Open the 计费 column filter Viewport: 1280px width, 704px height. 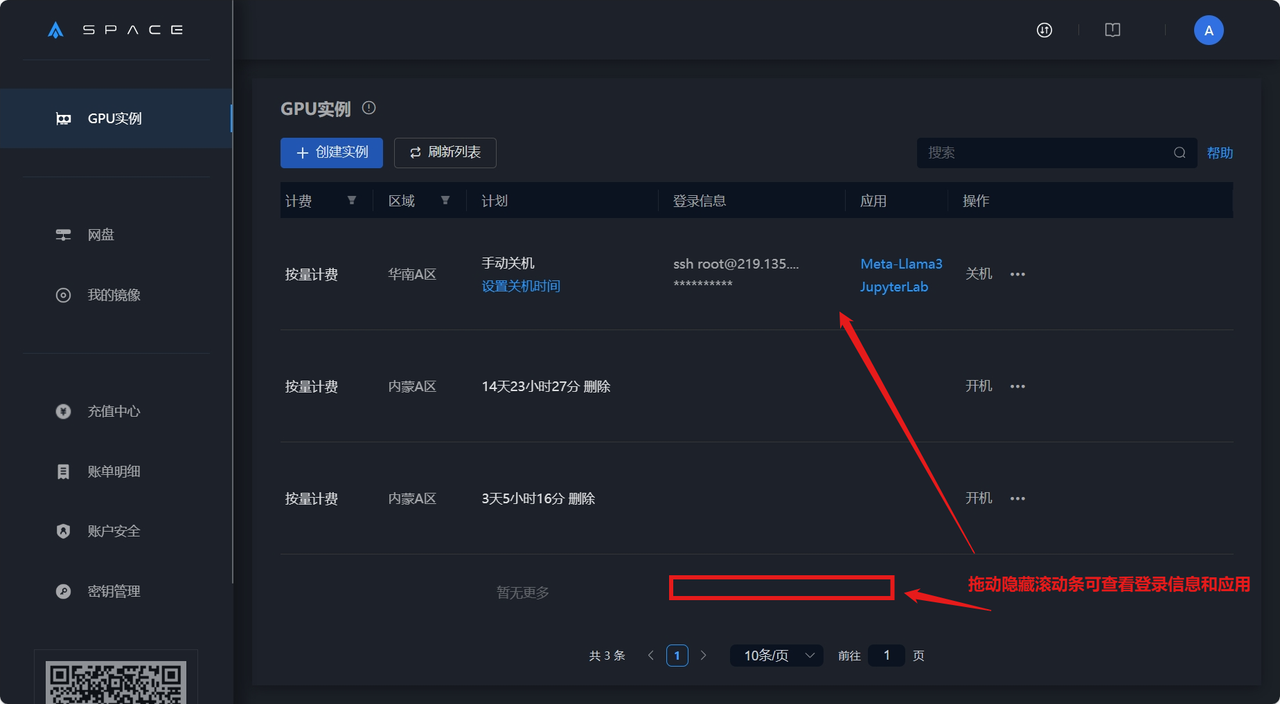(351, 200)
